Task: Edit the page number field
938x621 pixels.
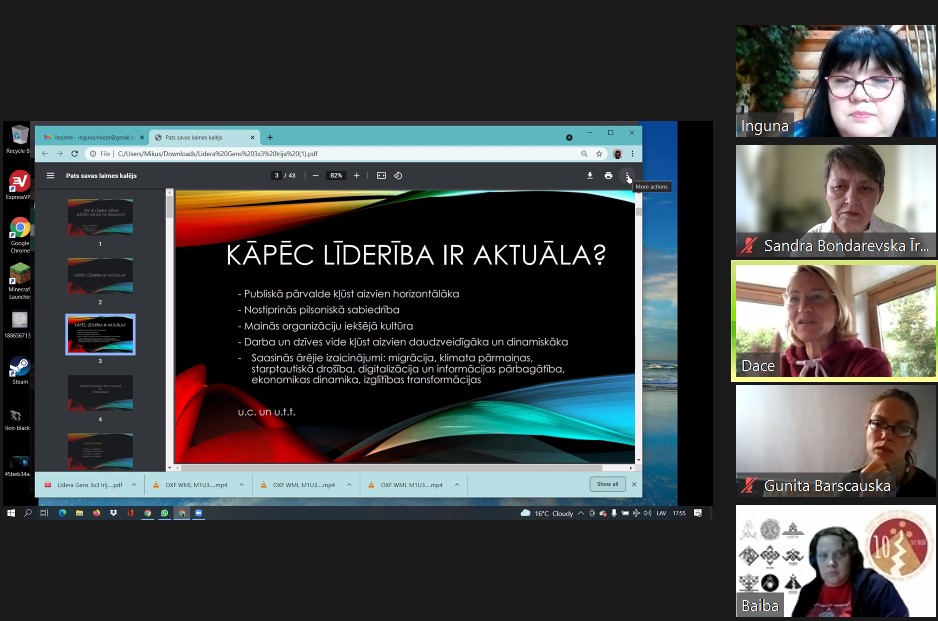Action: tap(276, 175)
